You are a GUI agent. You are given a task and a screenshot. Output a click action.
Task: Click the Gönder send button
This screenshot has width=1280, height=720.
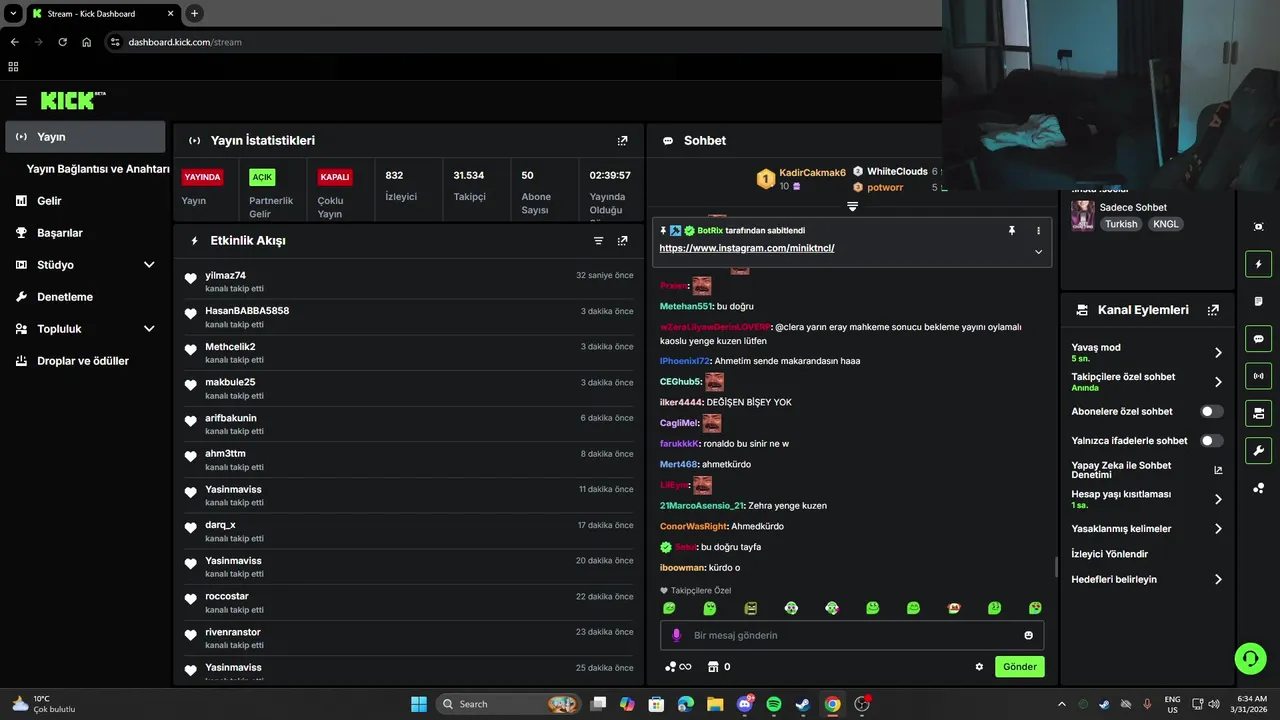pyautogui.click(x=1020, y=667)
